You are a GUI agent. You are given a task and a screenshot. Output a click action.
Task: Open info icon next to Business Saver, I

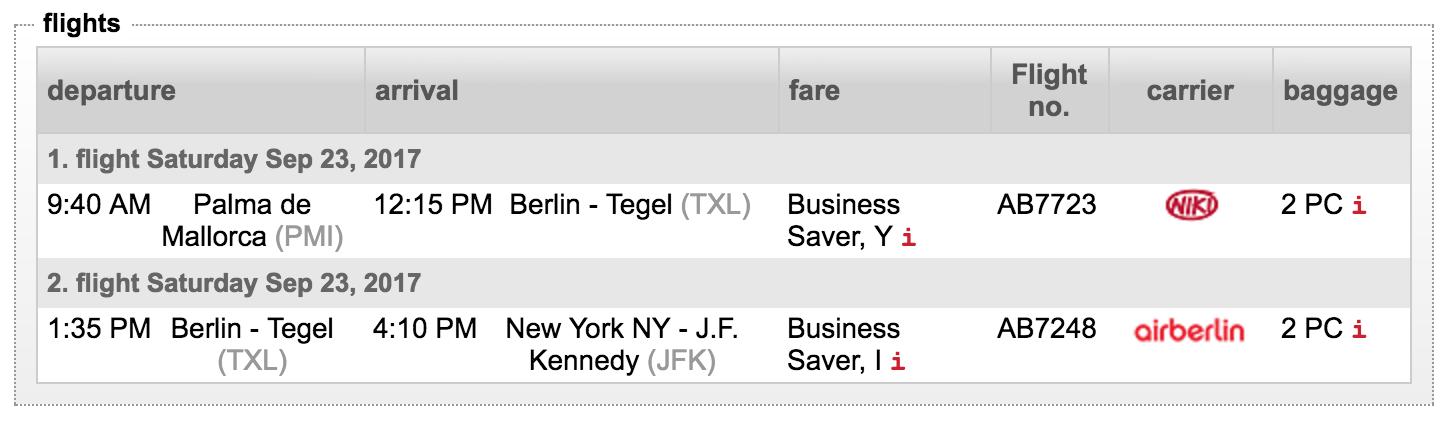coord(898,363)
